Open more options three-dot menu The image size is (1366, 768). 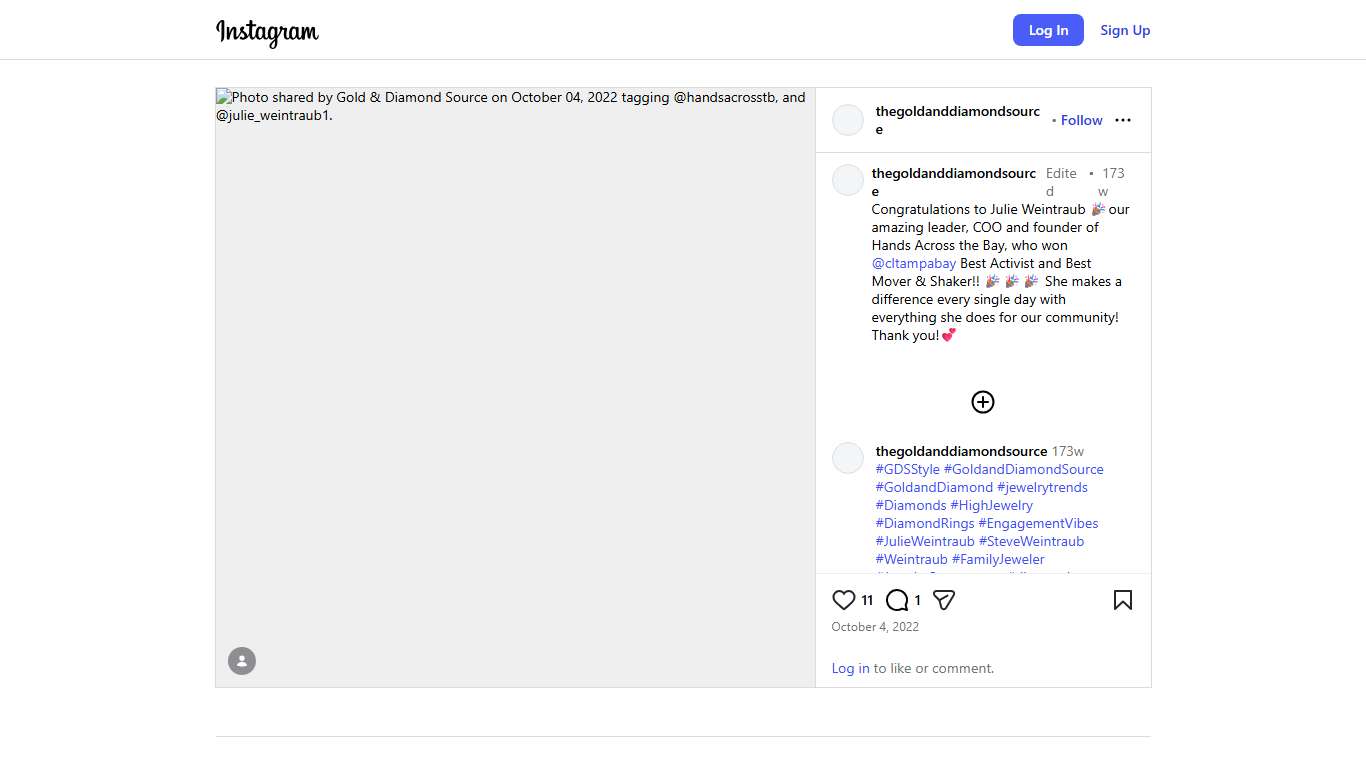[x=1122, y=120]
